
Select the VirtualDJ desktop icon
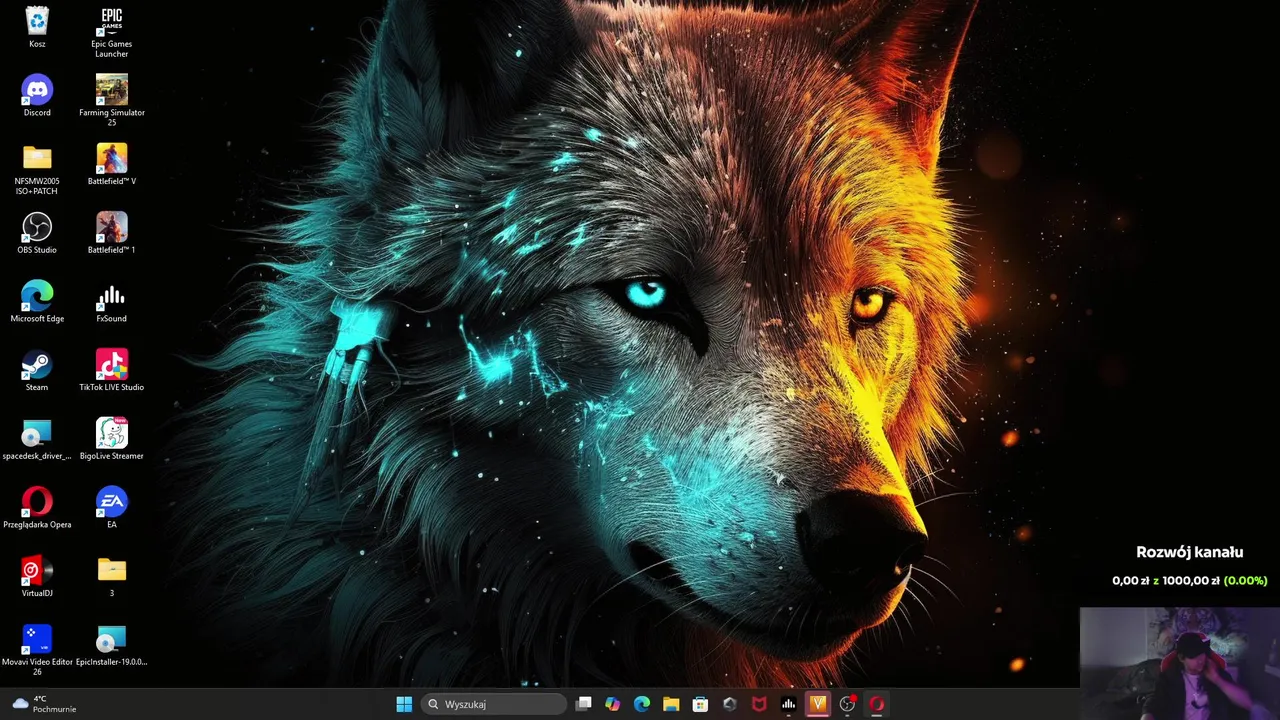coord(37,576)
